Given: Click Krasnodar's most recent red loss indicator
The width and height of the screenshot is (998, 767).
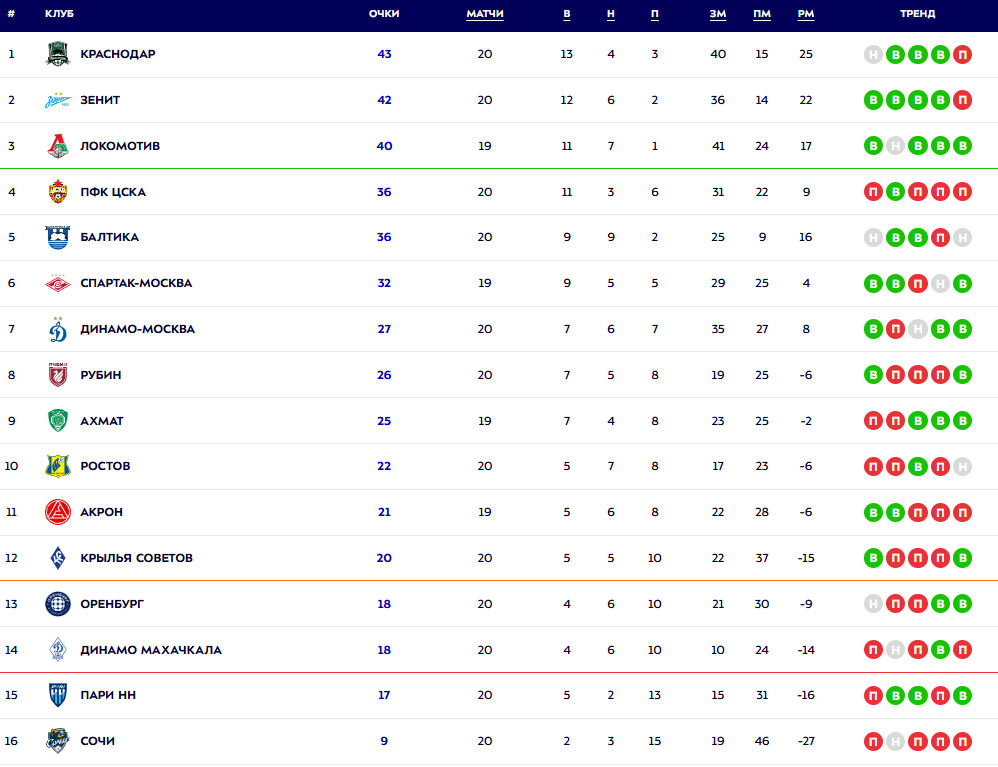Looking at the screenshot, I should pos(962,54).
